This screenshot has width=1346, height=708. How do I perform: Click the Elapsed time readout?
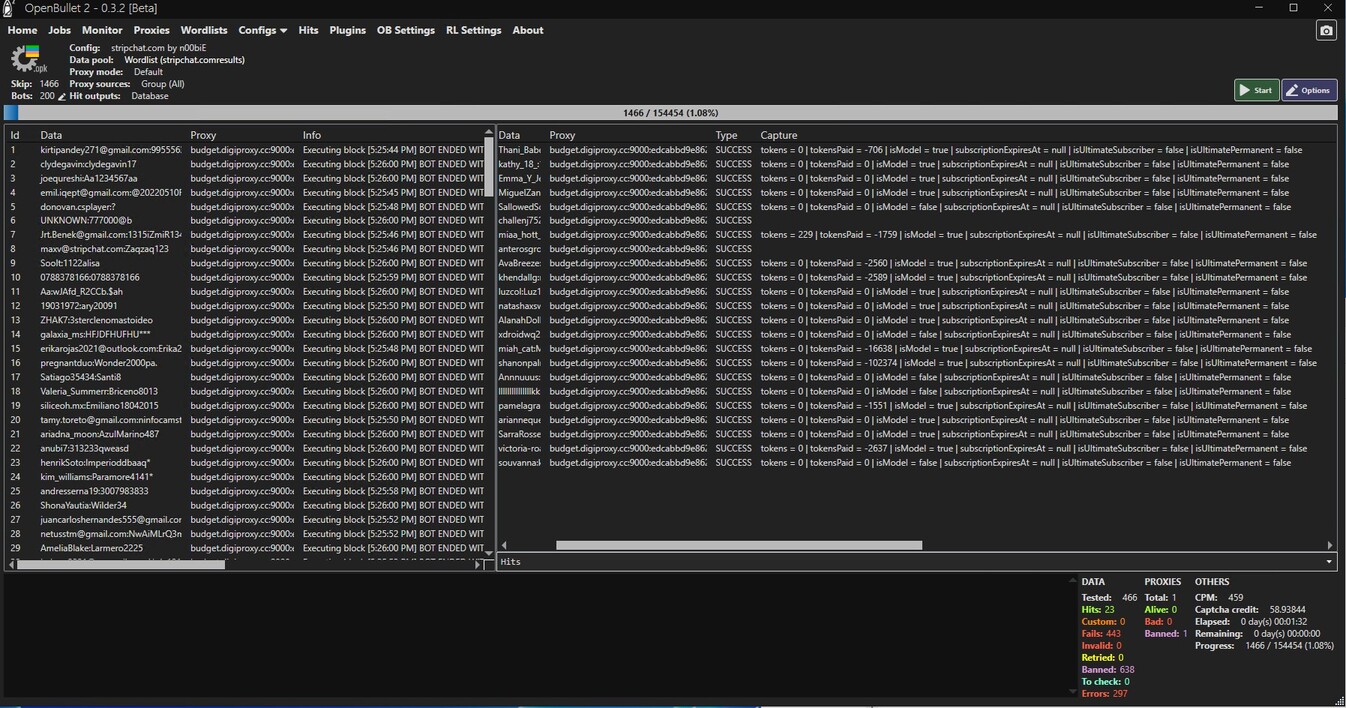click(x=1251, y=621)
